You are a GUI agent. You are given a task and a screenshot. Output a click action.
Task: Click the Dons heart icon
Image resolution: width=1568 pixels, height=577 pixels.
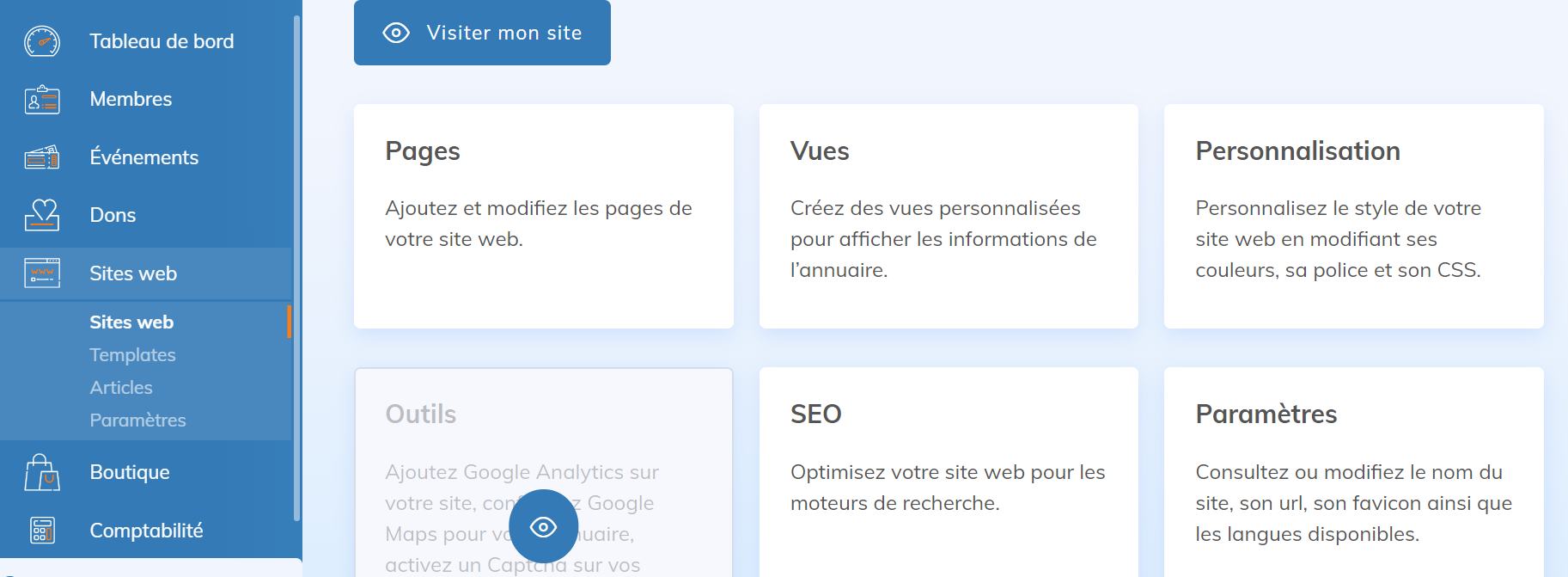coord(42,215)
